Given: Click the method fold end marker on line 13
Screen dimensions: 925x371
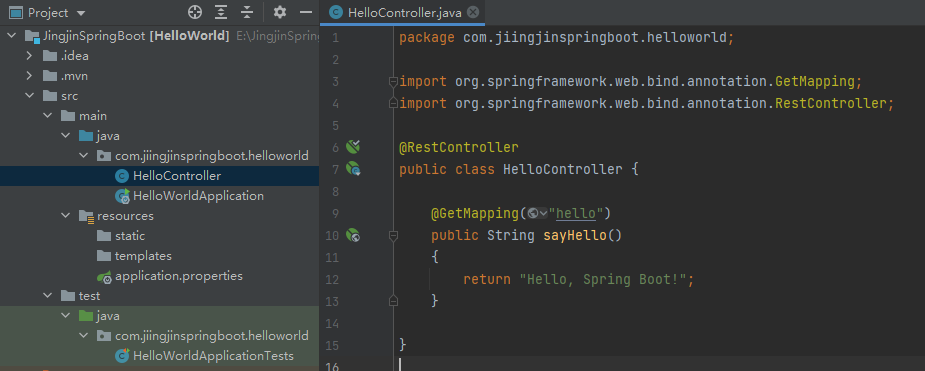Looking at the screenshot, I should 393,301.
